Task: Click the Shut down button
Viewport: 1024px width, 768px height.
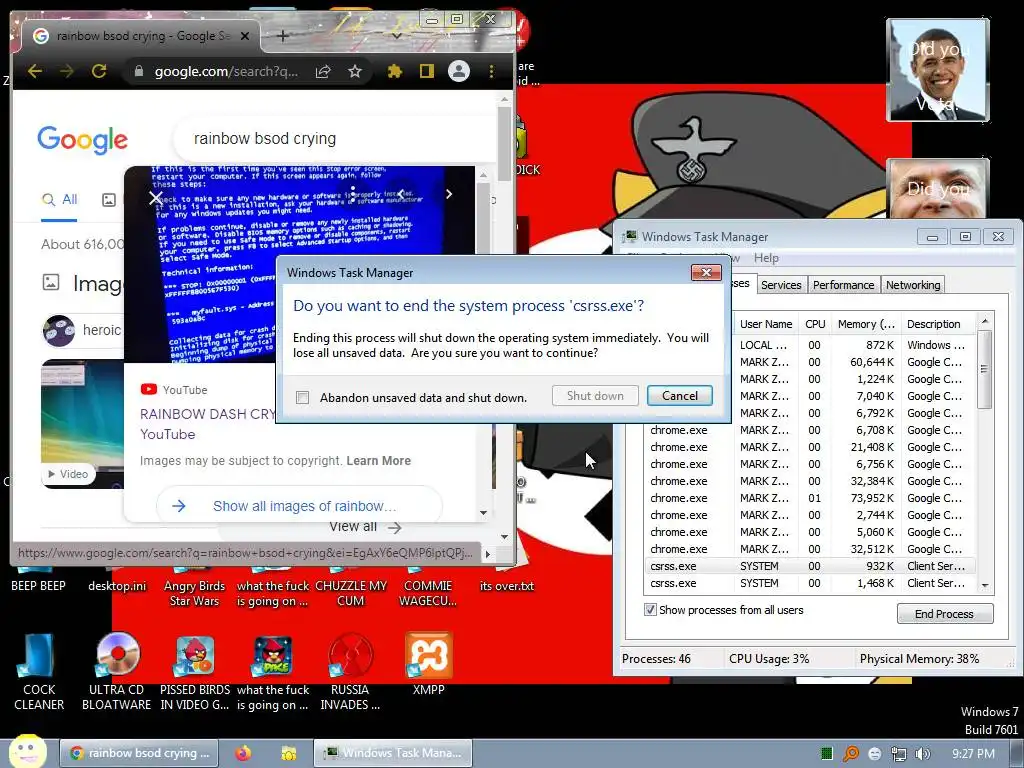Action: point(595,396)
